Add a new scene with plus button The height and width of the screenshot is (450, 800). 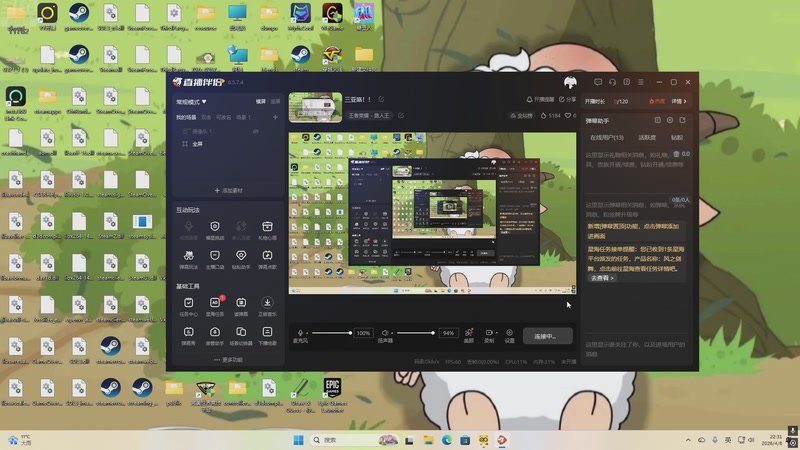coord(275,117)
